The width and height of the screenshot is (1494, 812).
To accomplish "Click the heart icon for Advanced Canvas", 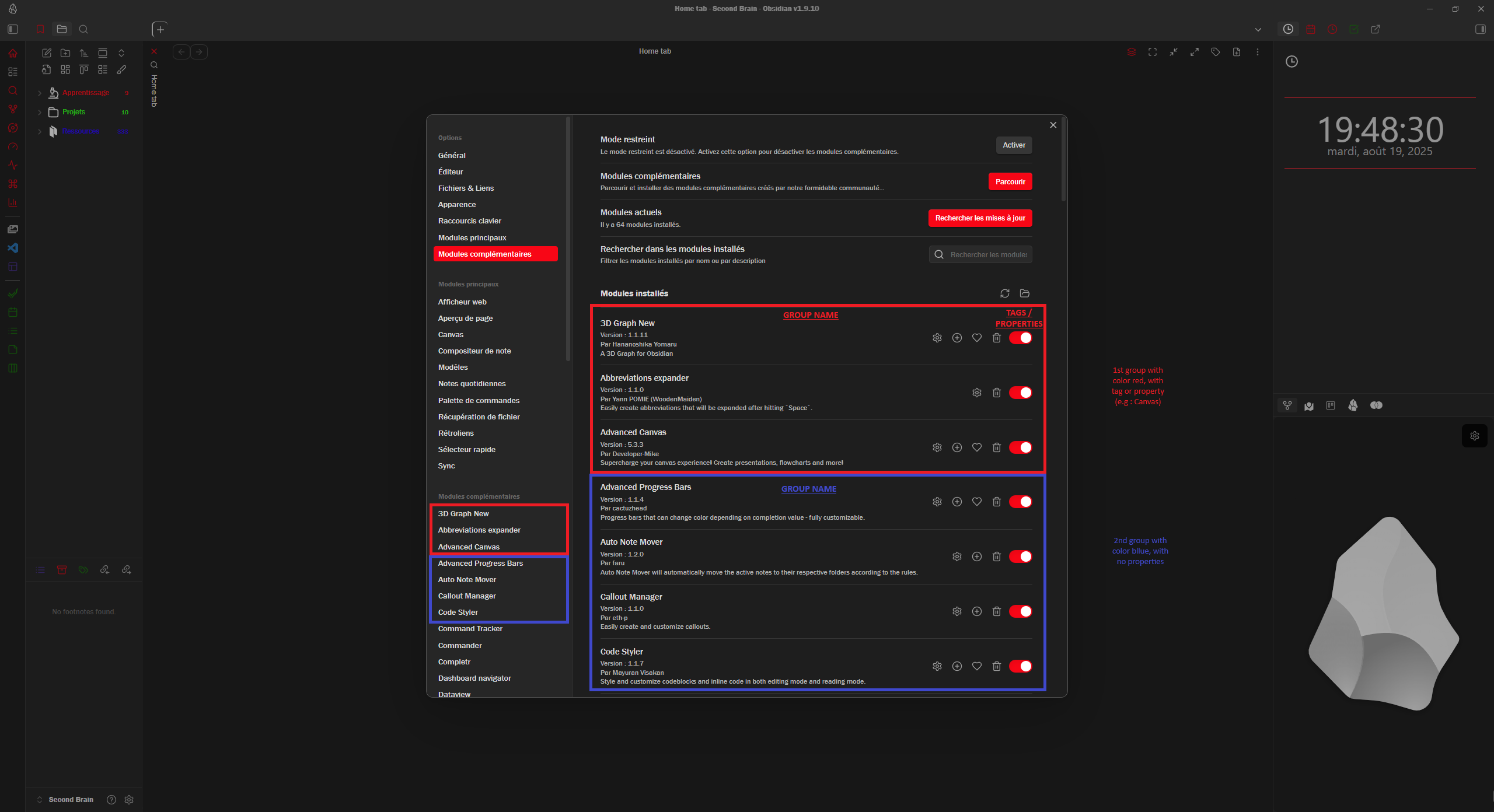I will tap(976, 447).
